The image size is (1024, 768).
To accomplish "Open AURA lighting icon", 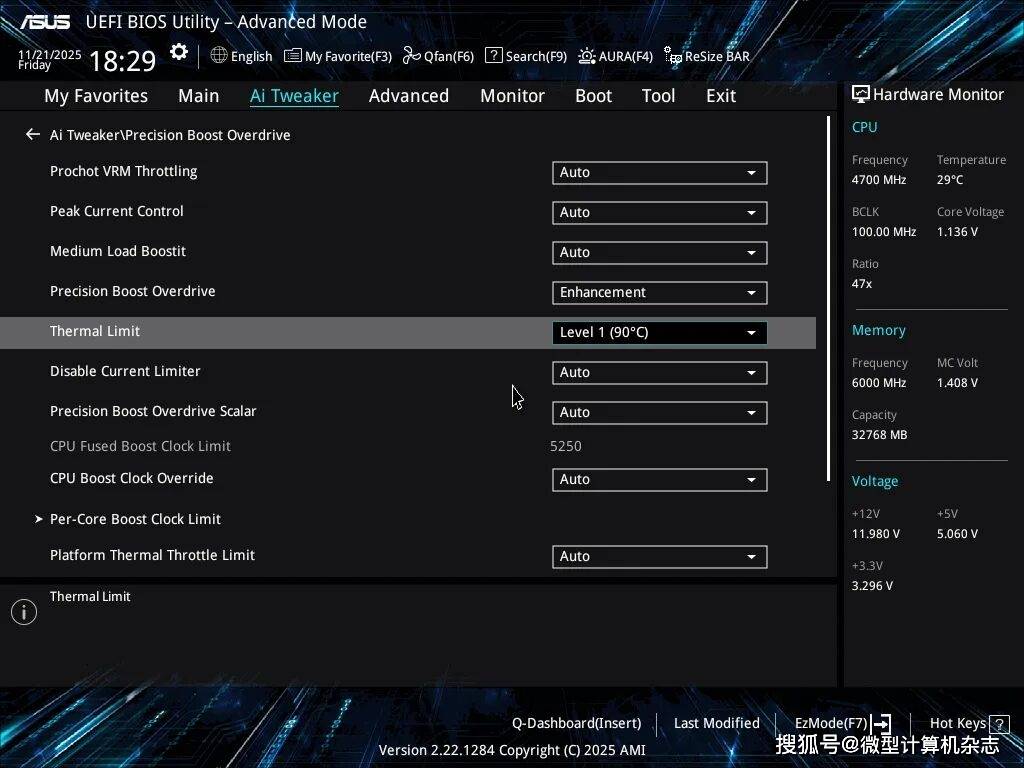I will [x=587, y=56].
